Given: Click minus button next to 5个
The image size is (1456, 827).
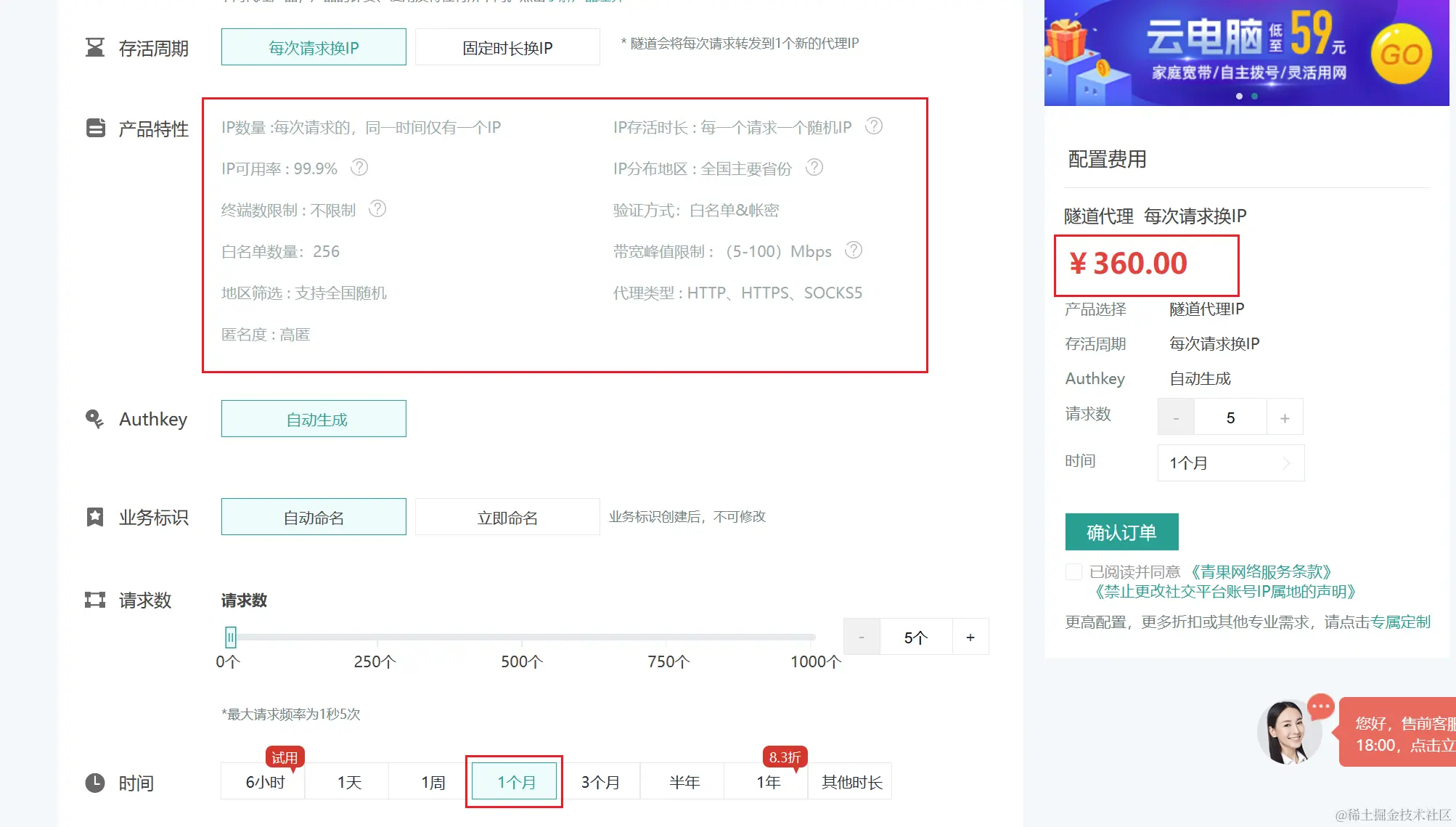Looking at the screenshot, I should coord(862,637).
